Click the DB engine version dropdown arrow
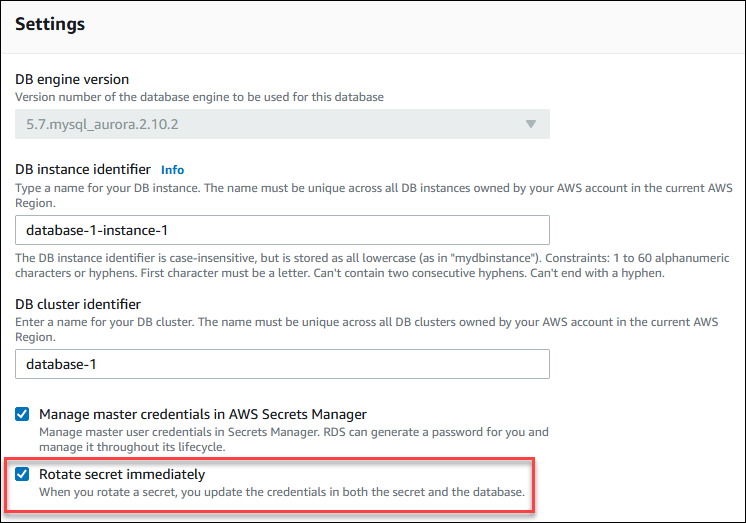This screenshot has width=746, height=523. click(529, 124)
